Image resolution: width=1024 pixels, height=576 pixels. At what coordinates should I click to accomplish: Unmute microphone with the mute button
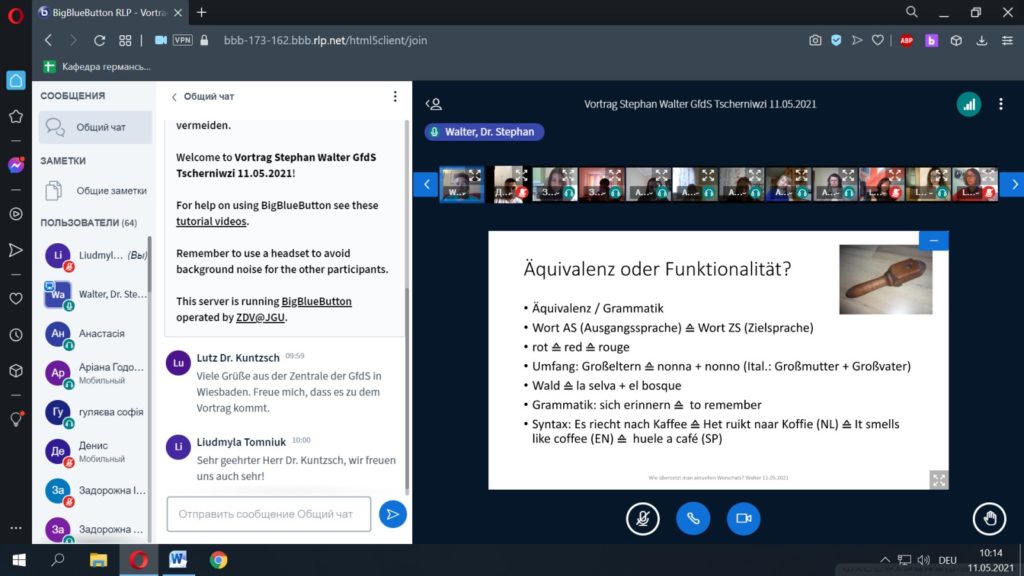tap(643, 519)
